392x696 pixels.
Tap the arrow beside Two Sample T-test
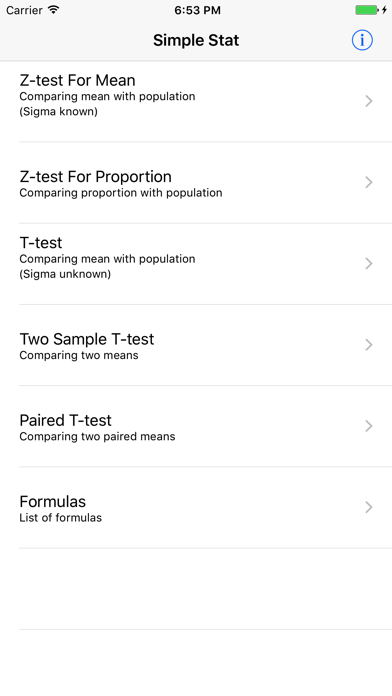368,345
